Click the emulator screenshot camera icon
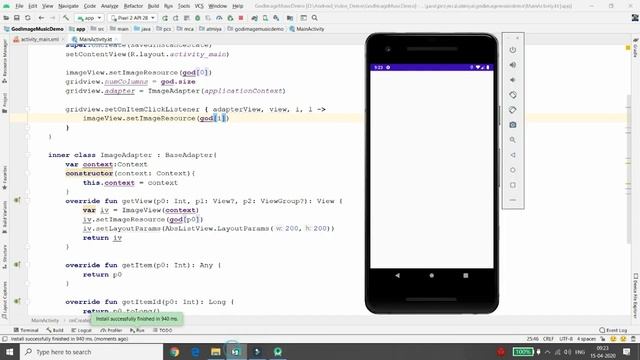This screenshot has height=360, width=640. click(513, 125)
